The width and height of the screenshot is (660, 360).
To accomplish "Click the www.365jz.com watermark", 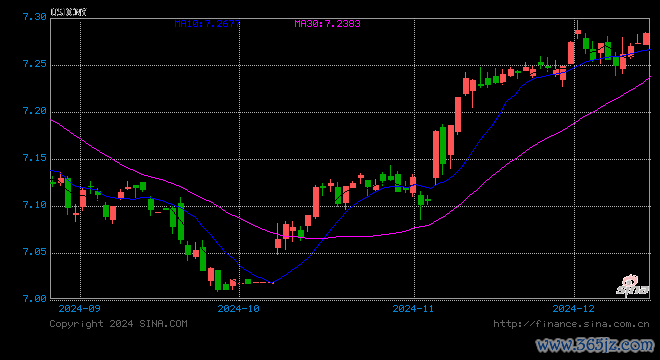I will coord(595,345).
